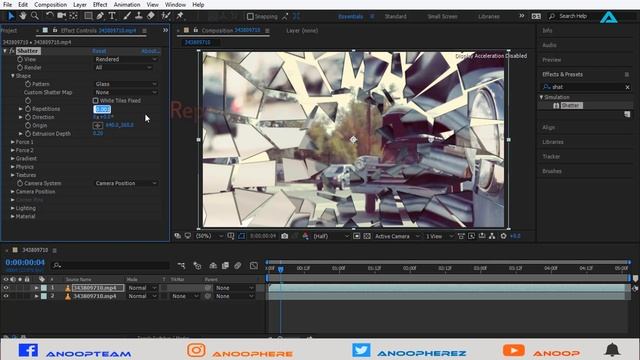Select the Rotation tool
The image size is (640, 360).
point(49,16)
